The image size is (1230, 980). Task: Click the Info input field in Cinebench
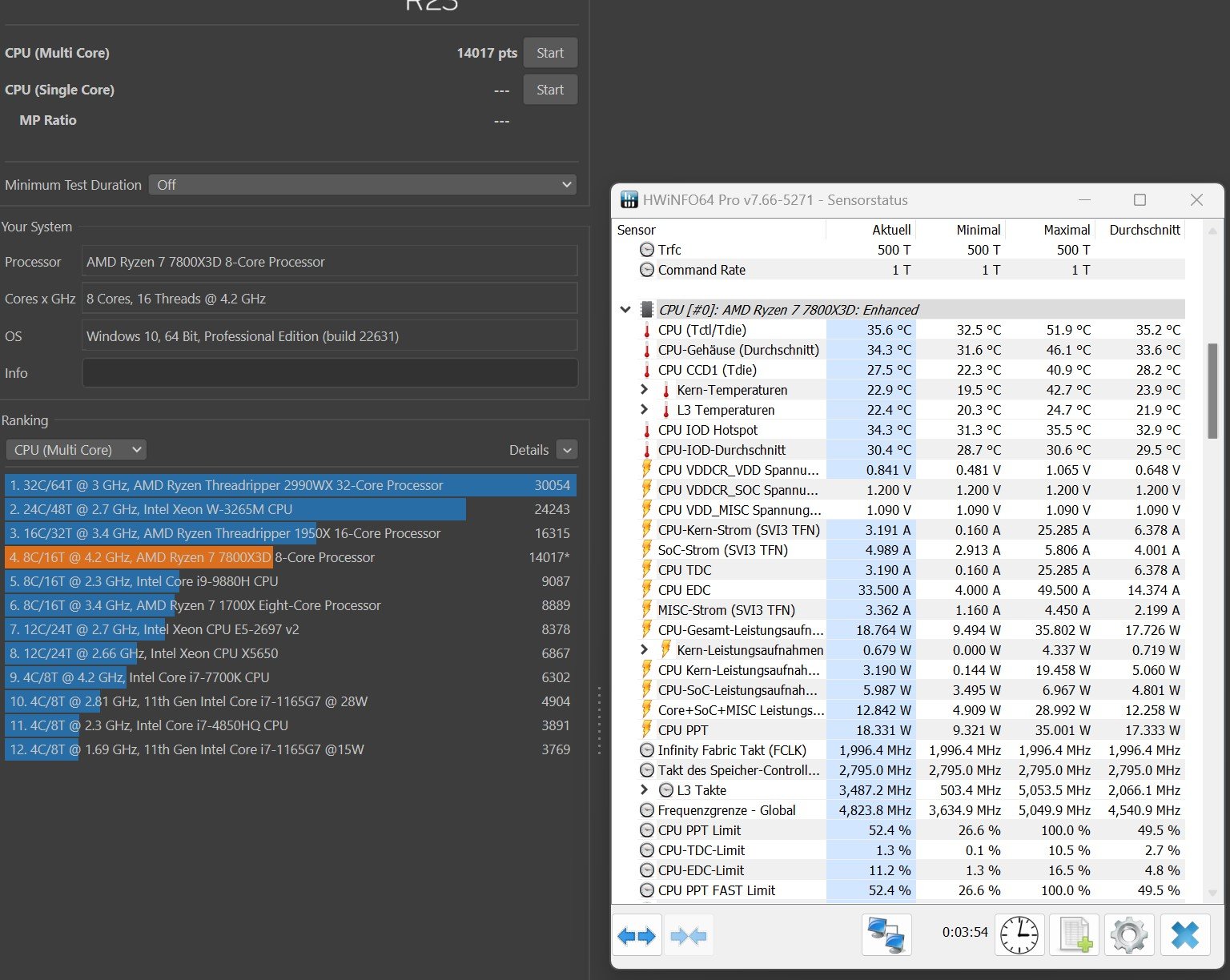click(330, 373)
